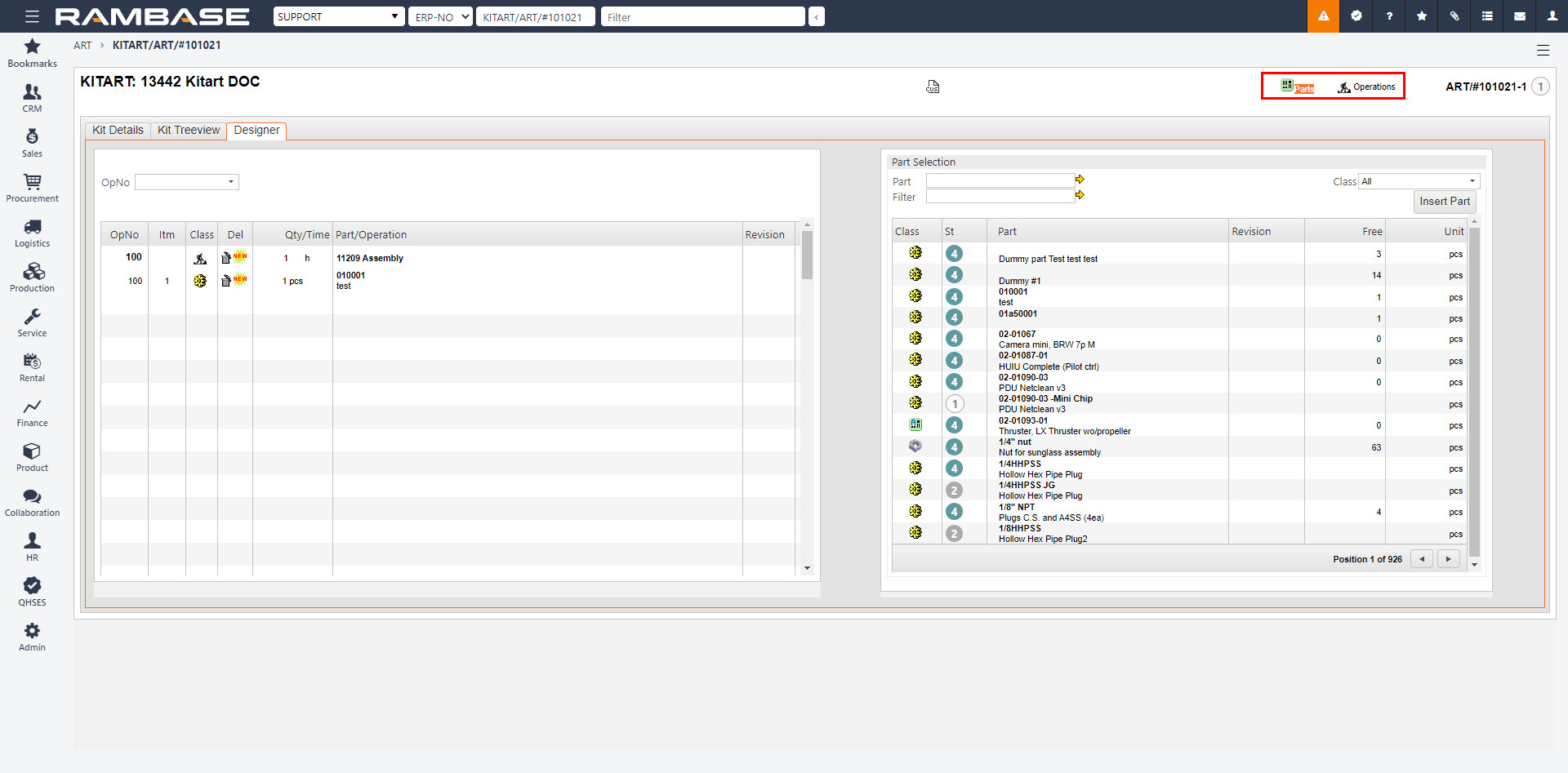1568x773 pixels.
Task: Expand the Class filter dropdown
Action: [1419, 181]
